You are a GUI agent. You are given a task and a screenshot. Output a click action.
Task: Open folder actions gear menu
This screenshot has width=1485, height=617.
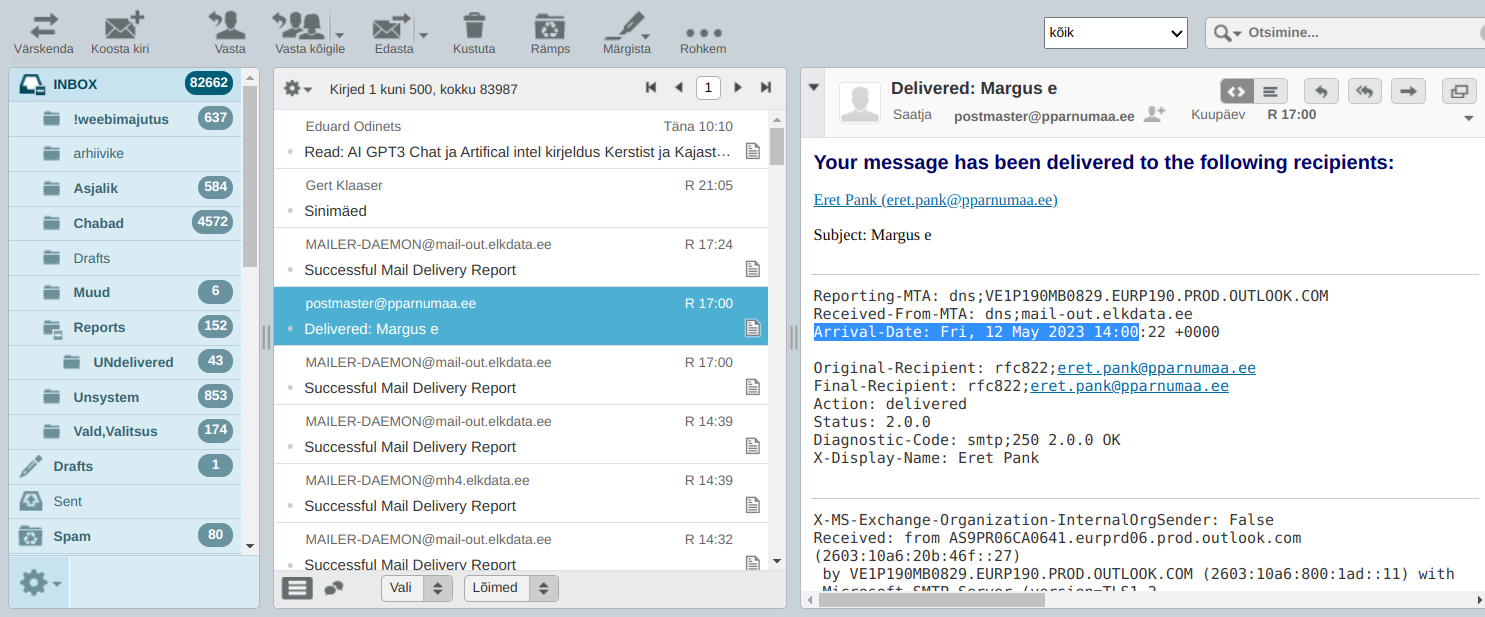pos(40,582)
